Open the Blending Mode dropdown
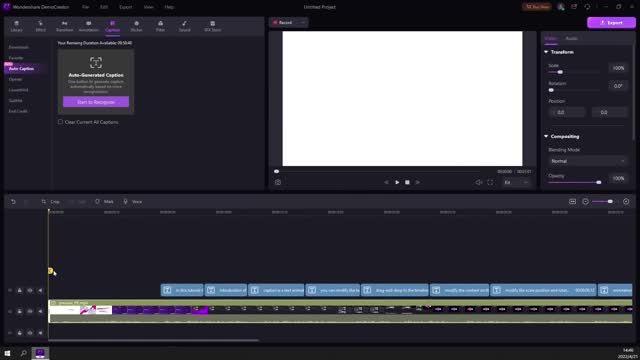This screenshot has height=360, width=640. click(587, 161)
